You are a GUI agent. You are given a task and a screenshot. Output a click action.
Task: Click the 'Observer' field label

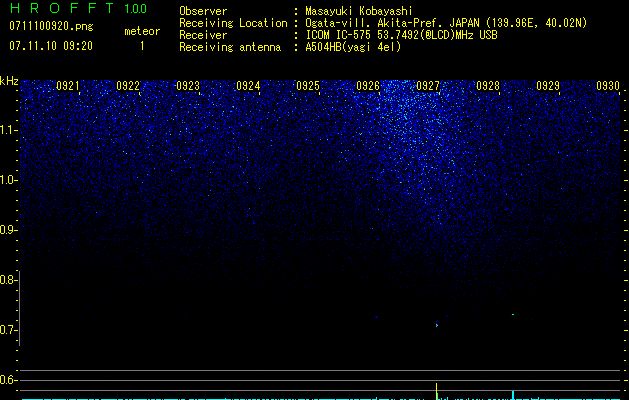203,11
